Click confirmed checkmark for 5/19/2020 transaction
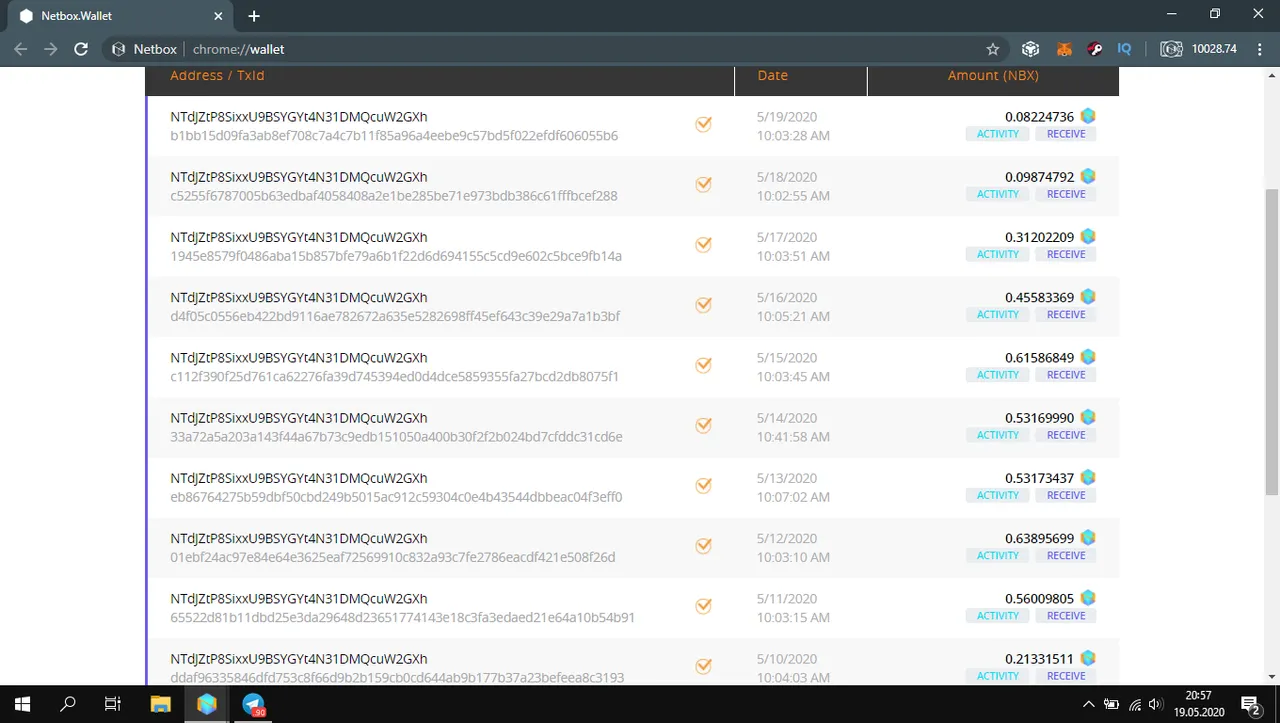 pos(703,124)
